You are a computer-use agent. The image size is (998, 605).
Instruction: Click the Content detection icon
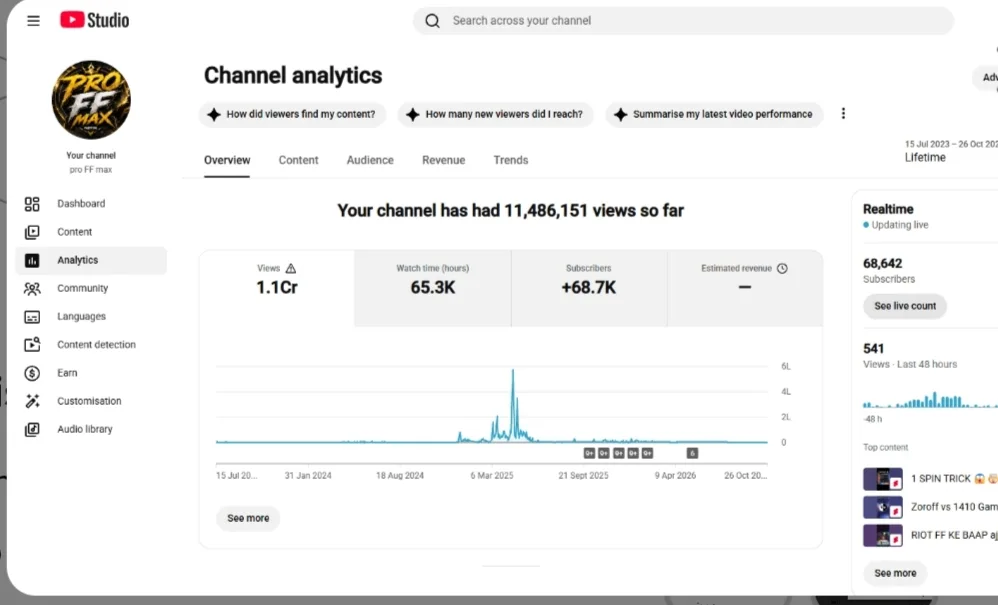(x=32, y=344)
